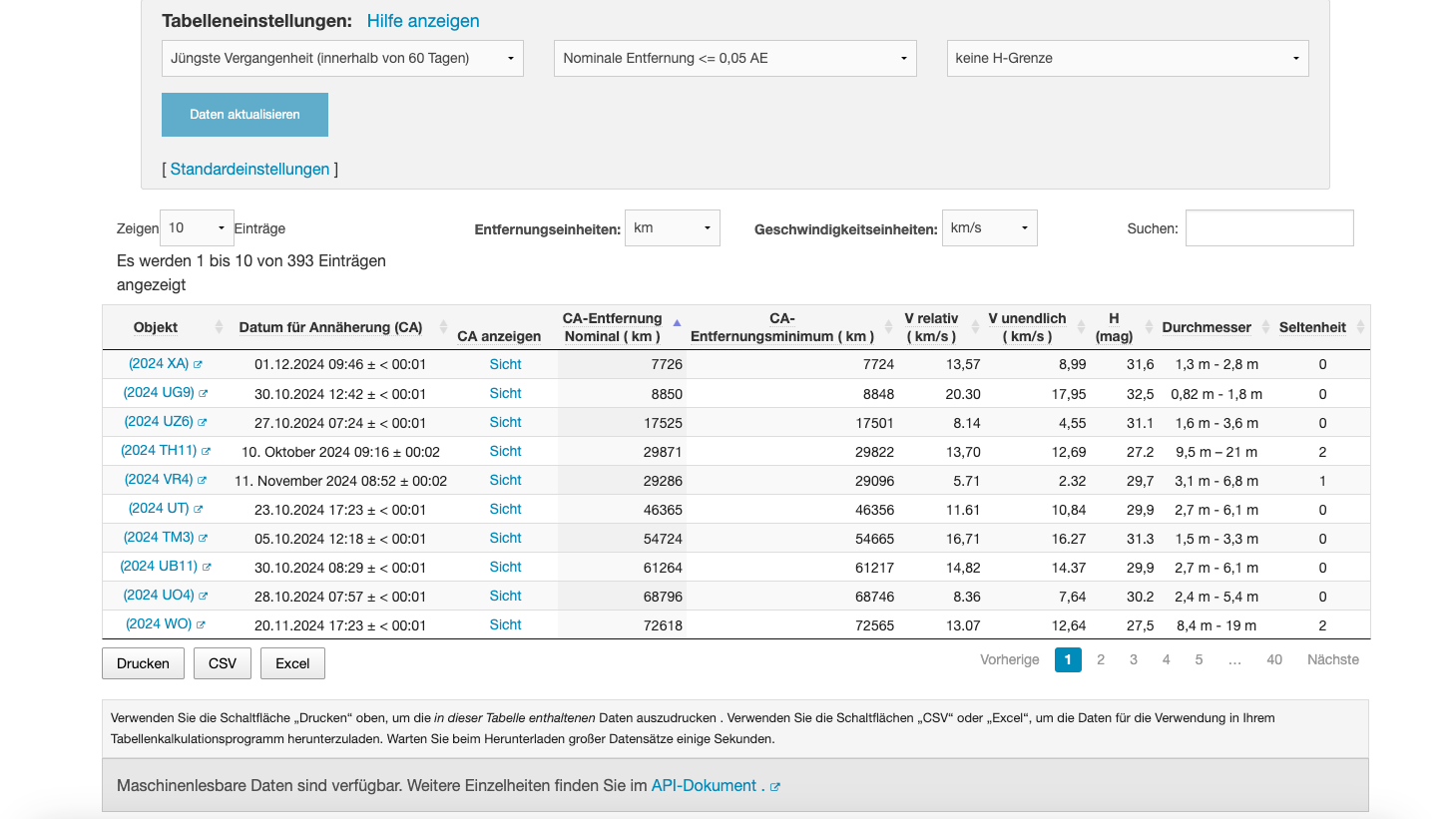This screenshot has width=1456, height=819.
Task: Go to pagination page 2
Action: (1101, 659)
